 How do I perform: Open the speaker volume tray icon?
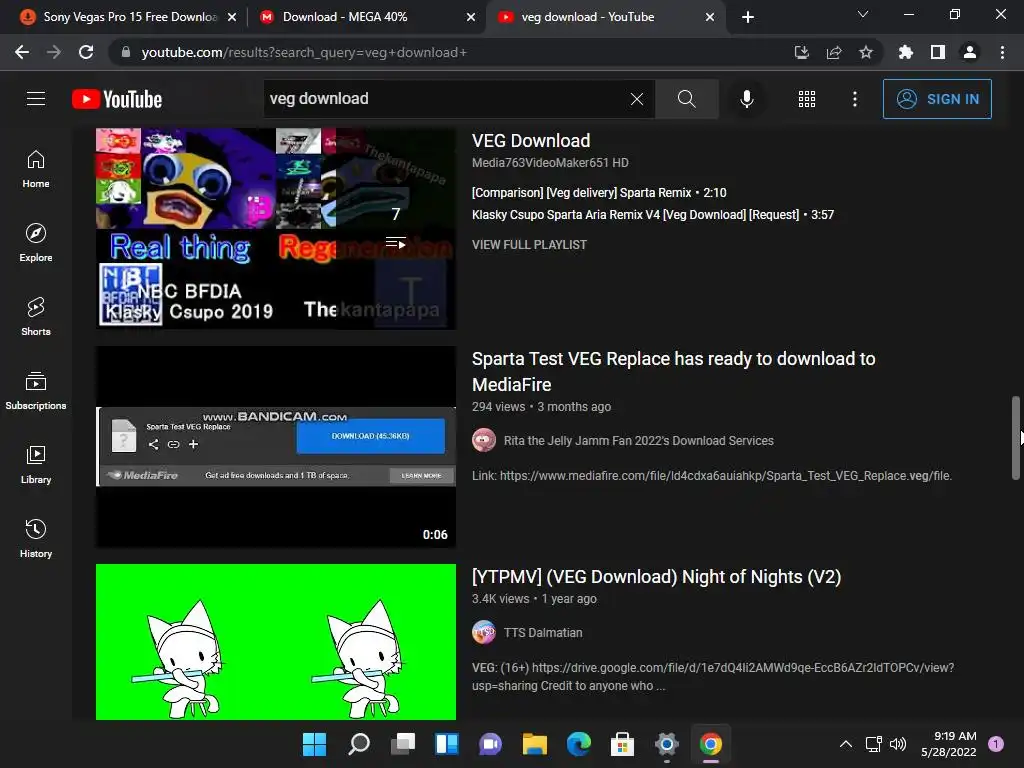pos(898,744)
